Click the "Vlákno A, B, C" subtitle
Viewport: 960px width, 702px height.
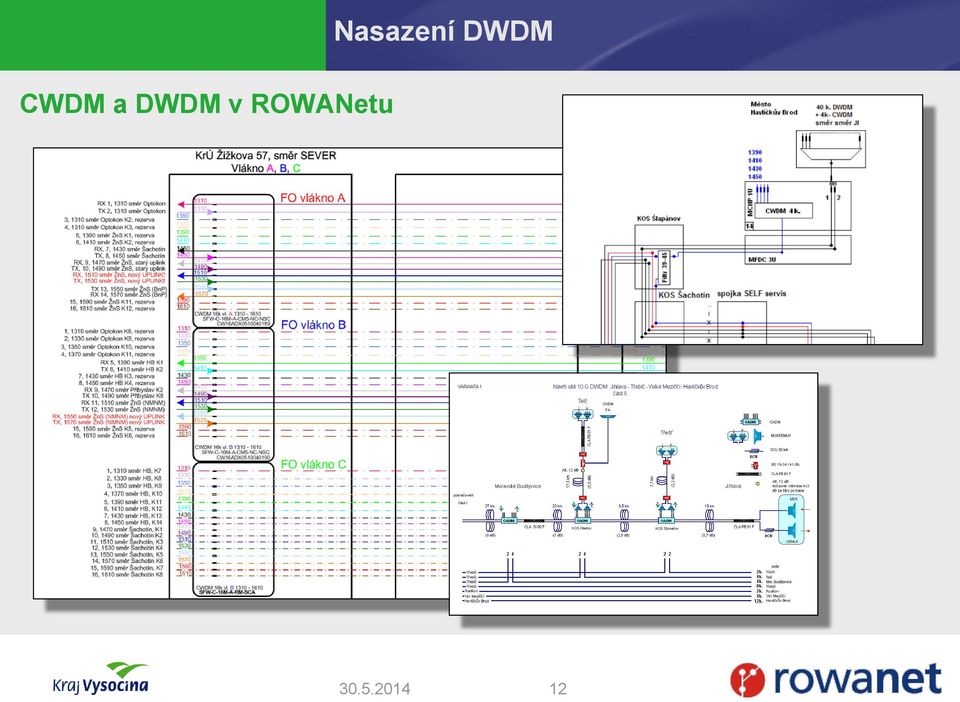tap(266, 168)
